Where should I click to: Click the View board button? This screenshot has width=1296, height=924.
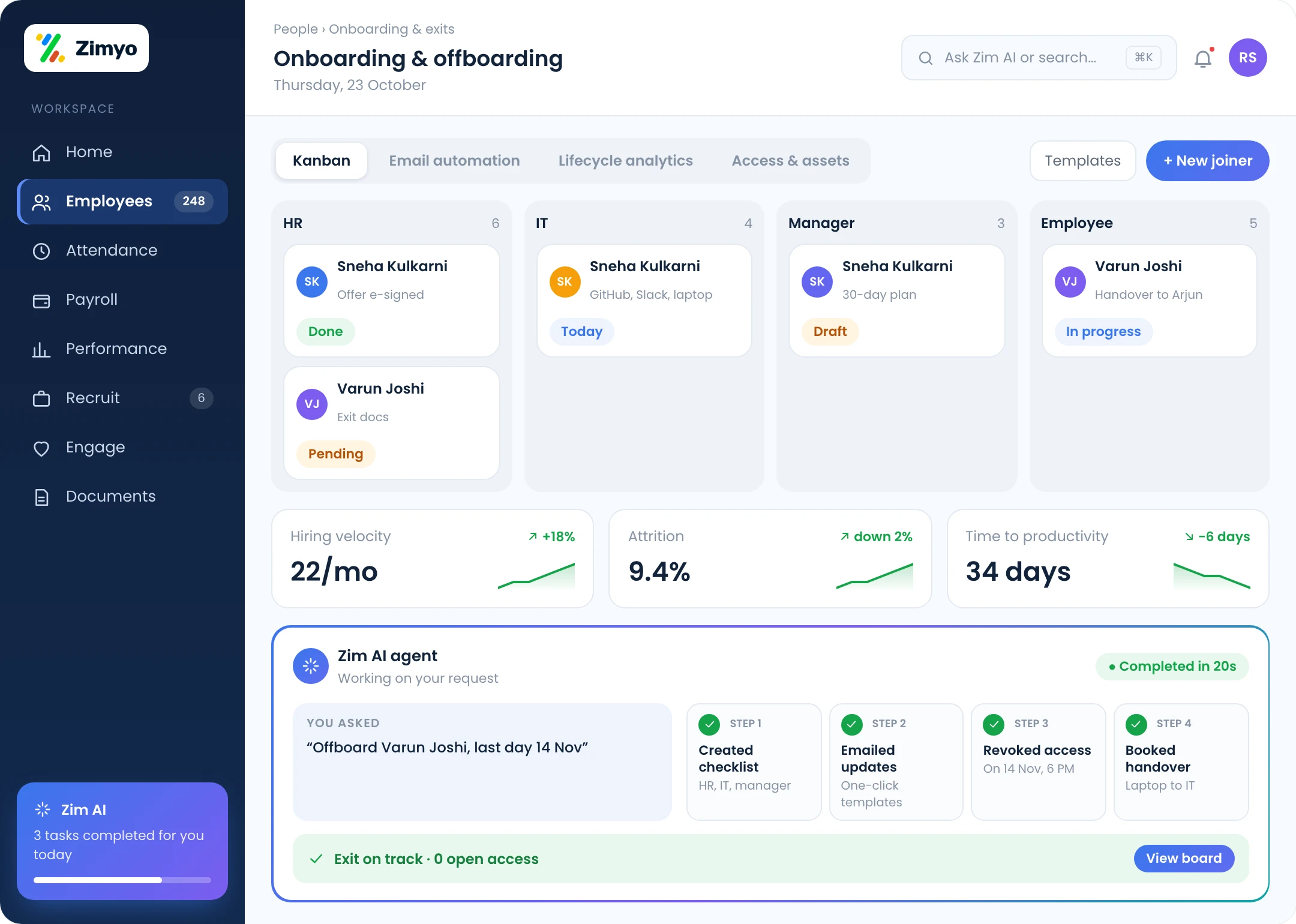[x=1184, y=859]
